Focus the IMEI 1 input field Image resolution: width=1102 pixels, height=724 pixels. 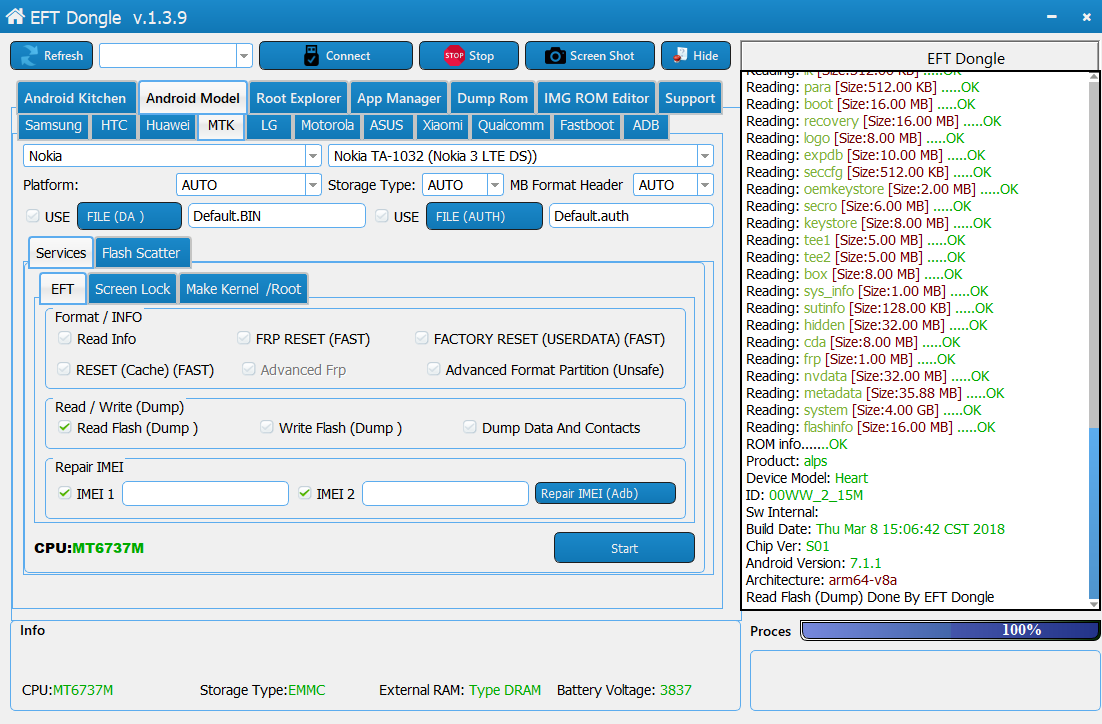(x=205, y=493)
